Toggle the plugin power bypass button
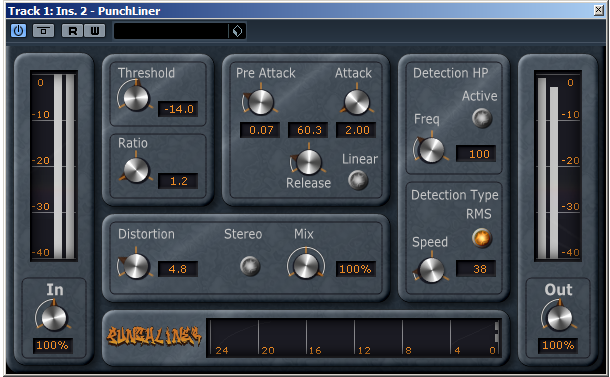The image size is (610, 377). coord(18,30)
